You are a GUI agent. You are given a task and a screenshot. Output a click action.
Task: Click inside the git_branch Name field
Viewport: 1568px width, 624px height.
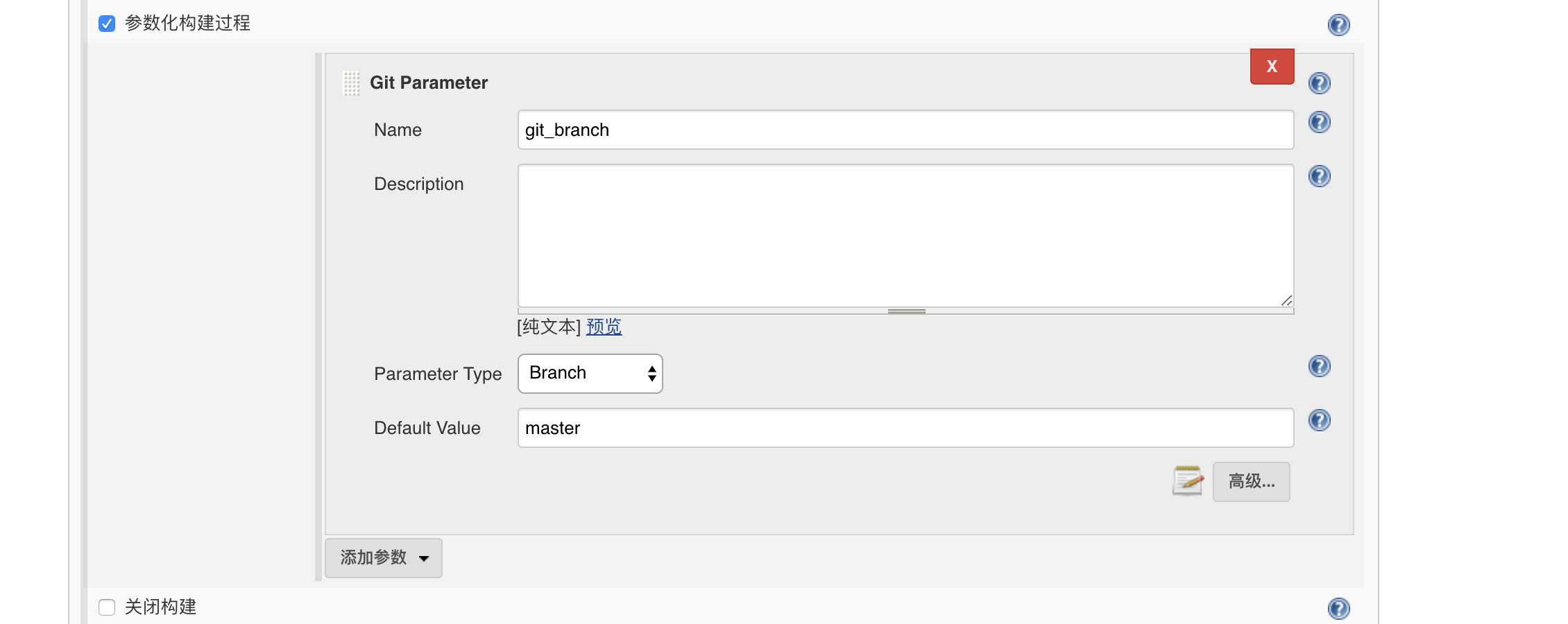coord(902,130)
